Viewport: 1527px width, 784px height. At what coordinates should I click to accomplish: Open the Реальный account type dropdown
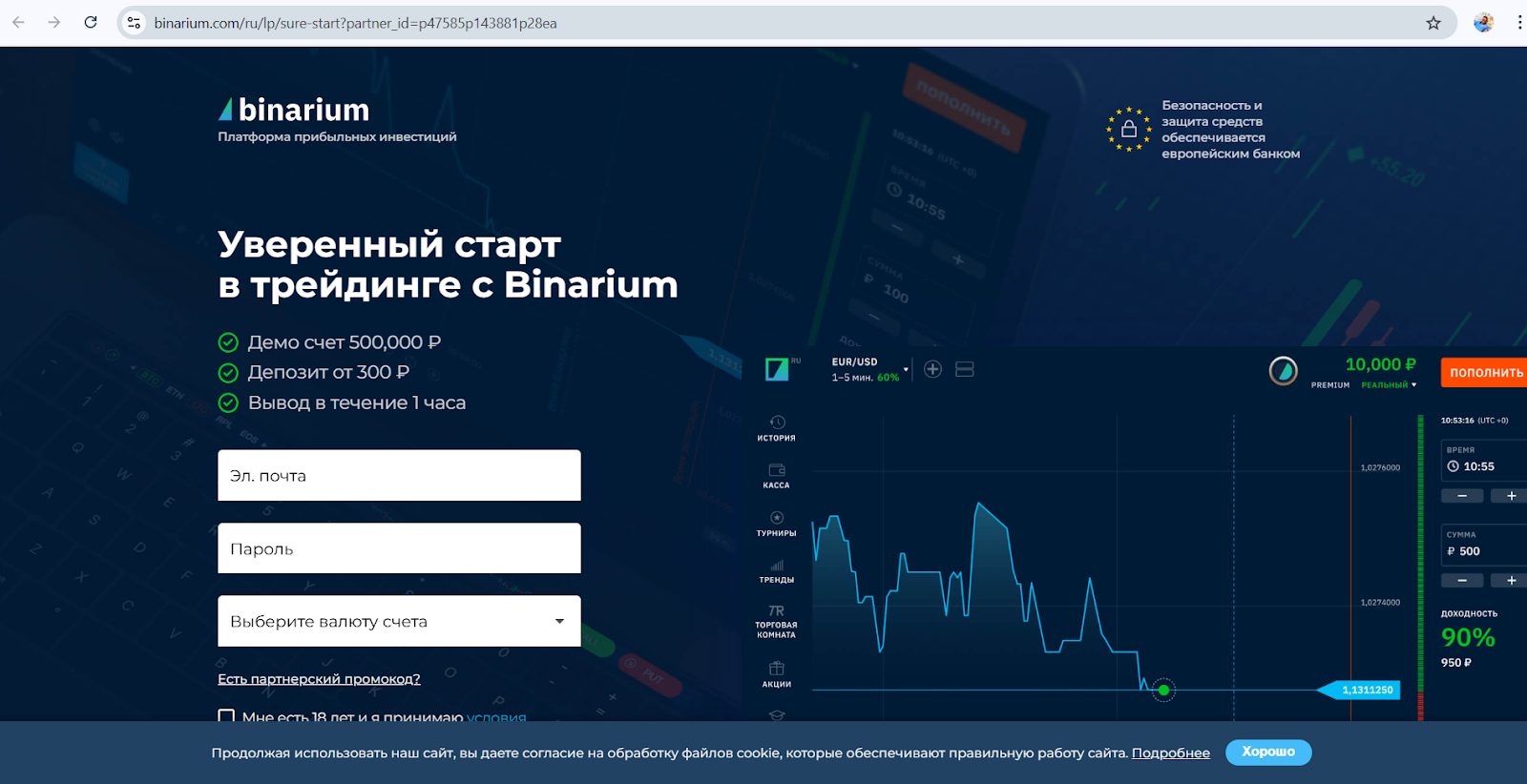pyautogui.click(x=1389, y=385)
